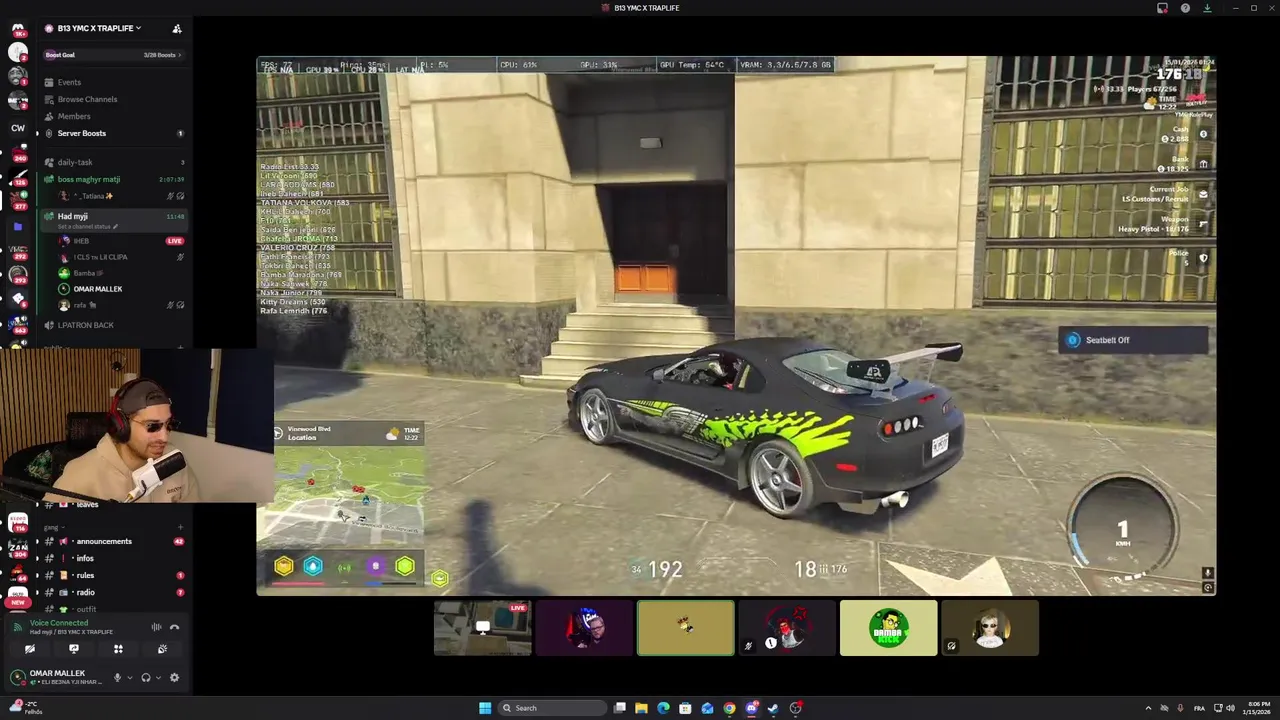Viewport: 1280px width, 720px height.
Task: Open the Windows Start menu
Action: click(x=485, y=708)
